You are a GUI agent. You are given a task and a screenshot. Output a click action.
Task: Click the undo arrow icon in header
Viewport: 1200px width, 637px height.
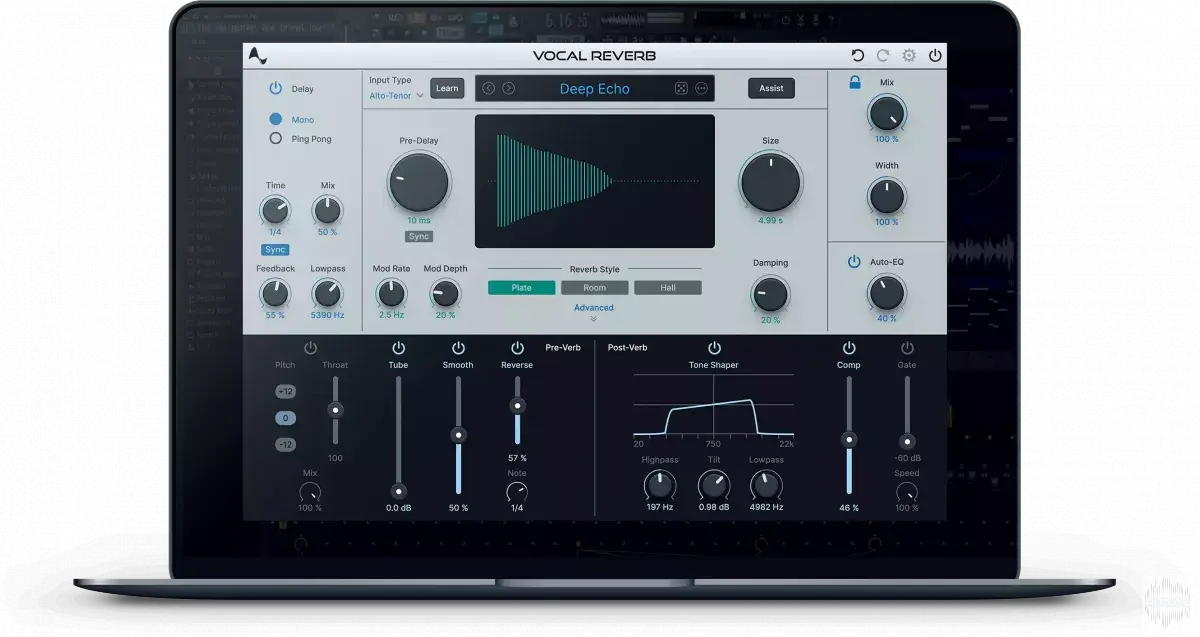[858, 56]
